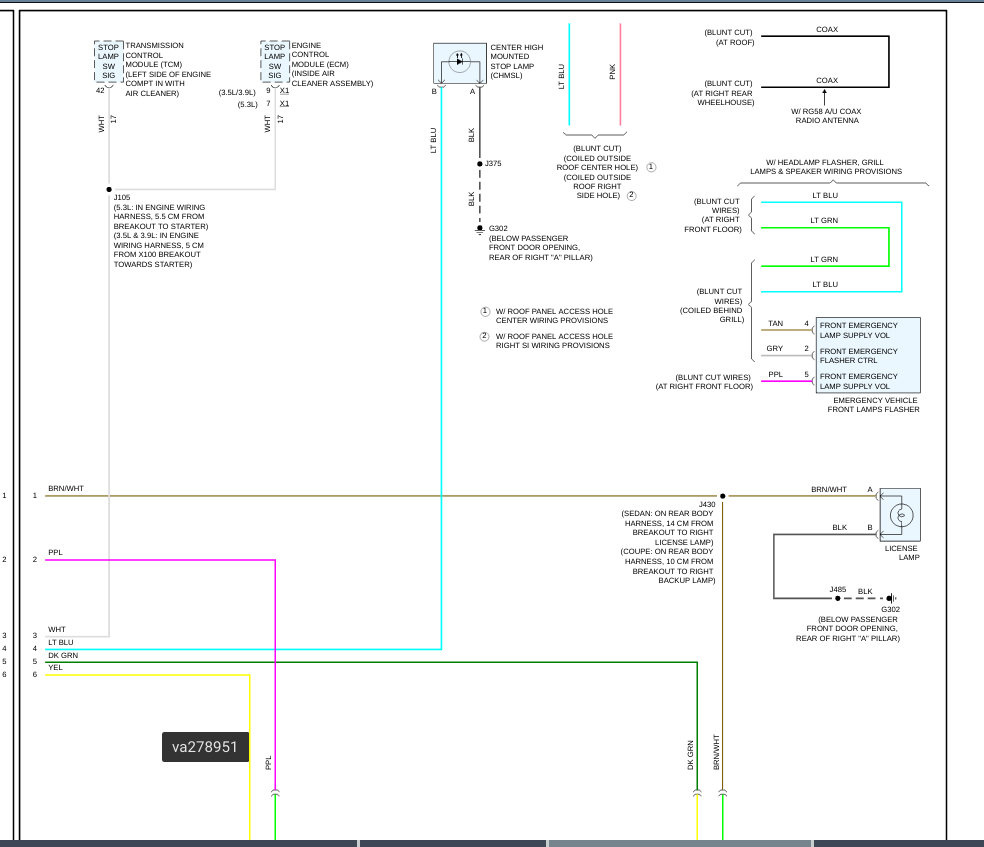The height and width of the screenshot is (847, 984).
Task: Click the G302 ground symbol near J485
Action: pos(891,599)
